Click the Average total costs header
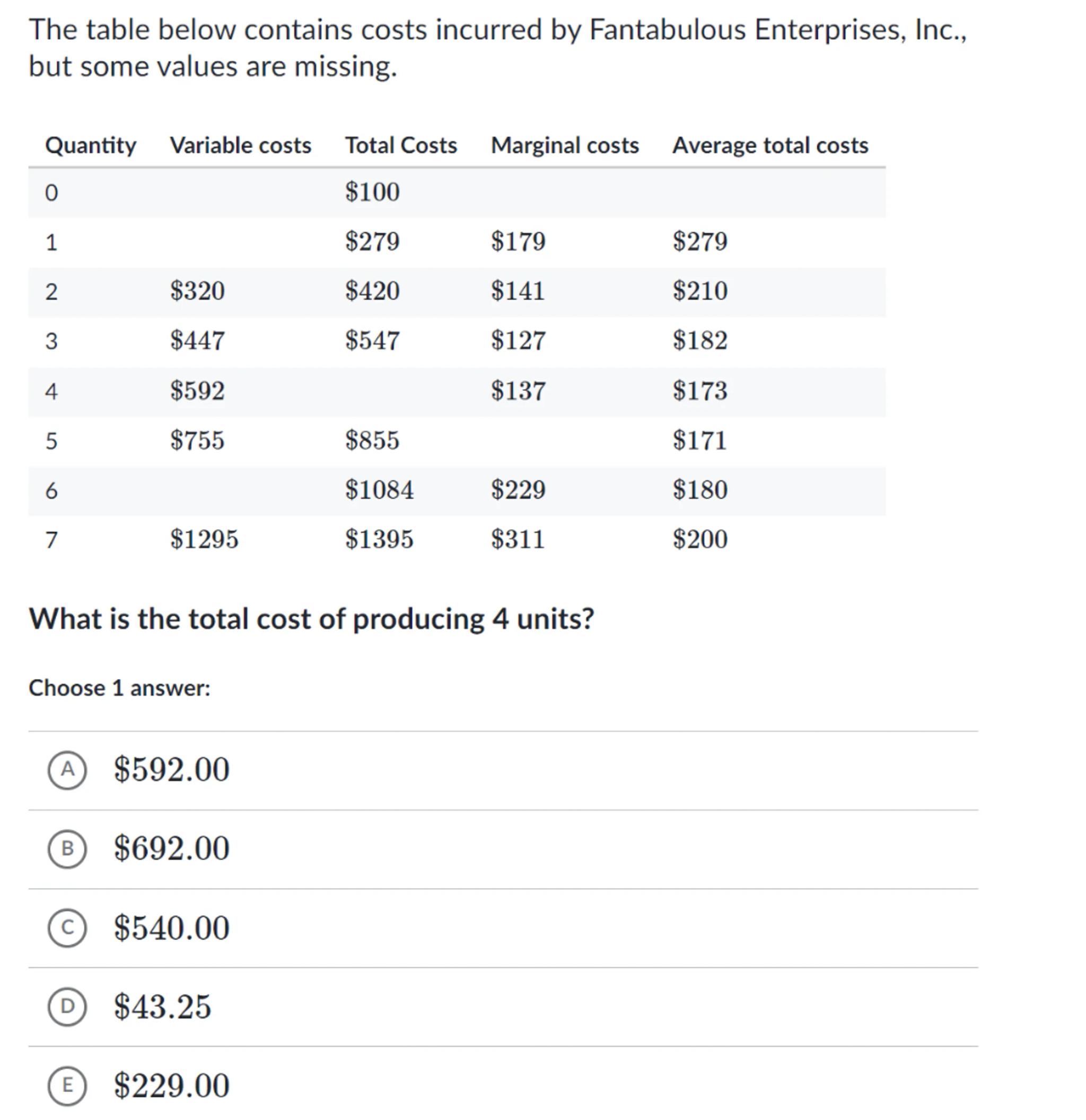Screen dimensions: 1086x1120 (770, 145)
